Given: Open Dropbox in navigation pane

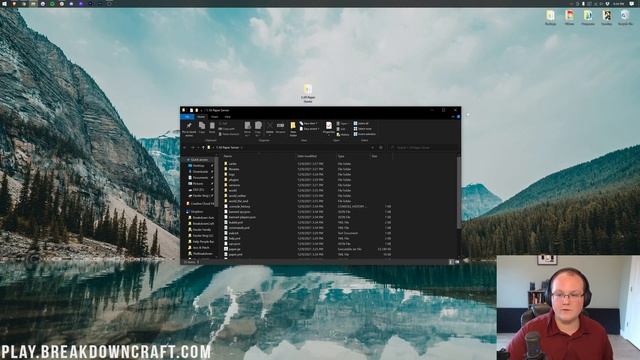Looking at the screenshot, I should (196, 212).
